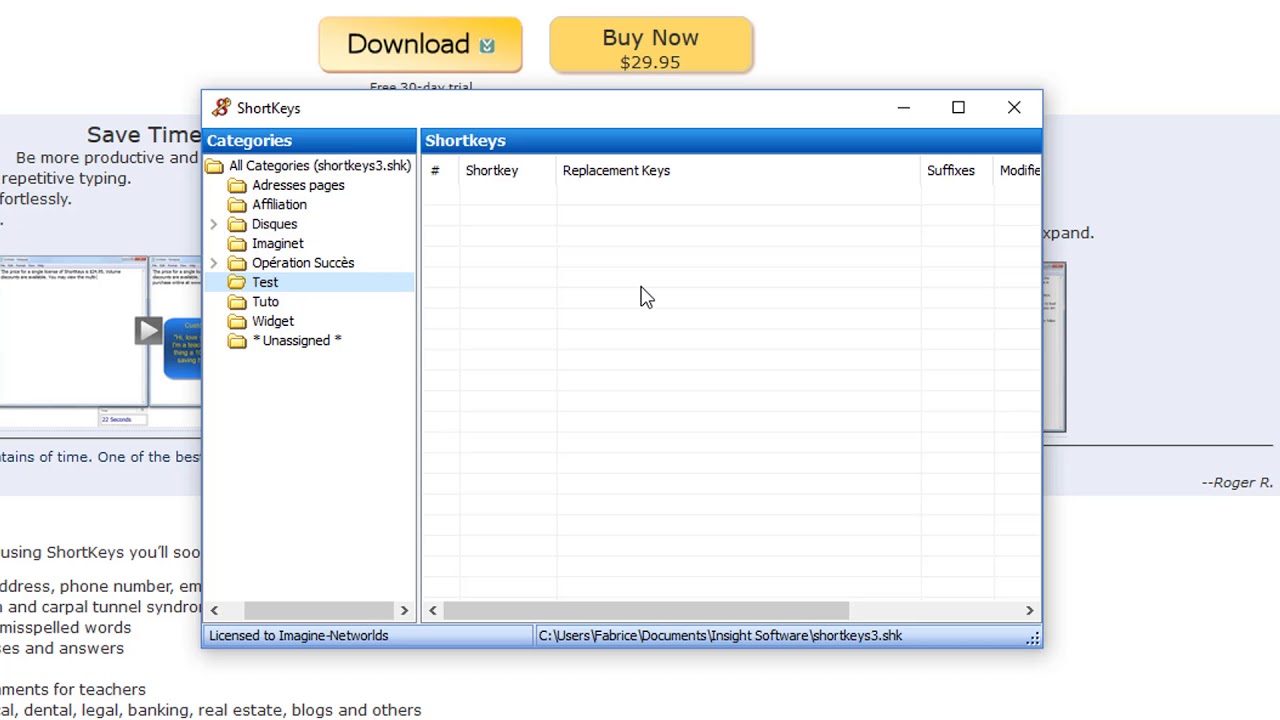Select the Adresses pages category
The image size is (1280, 720).
coord(298,185)
